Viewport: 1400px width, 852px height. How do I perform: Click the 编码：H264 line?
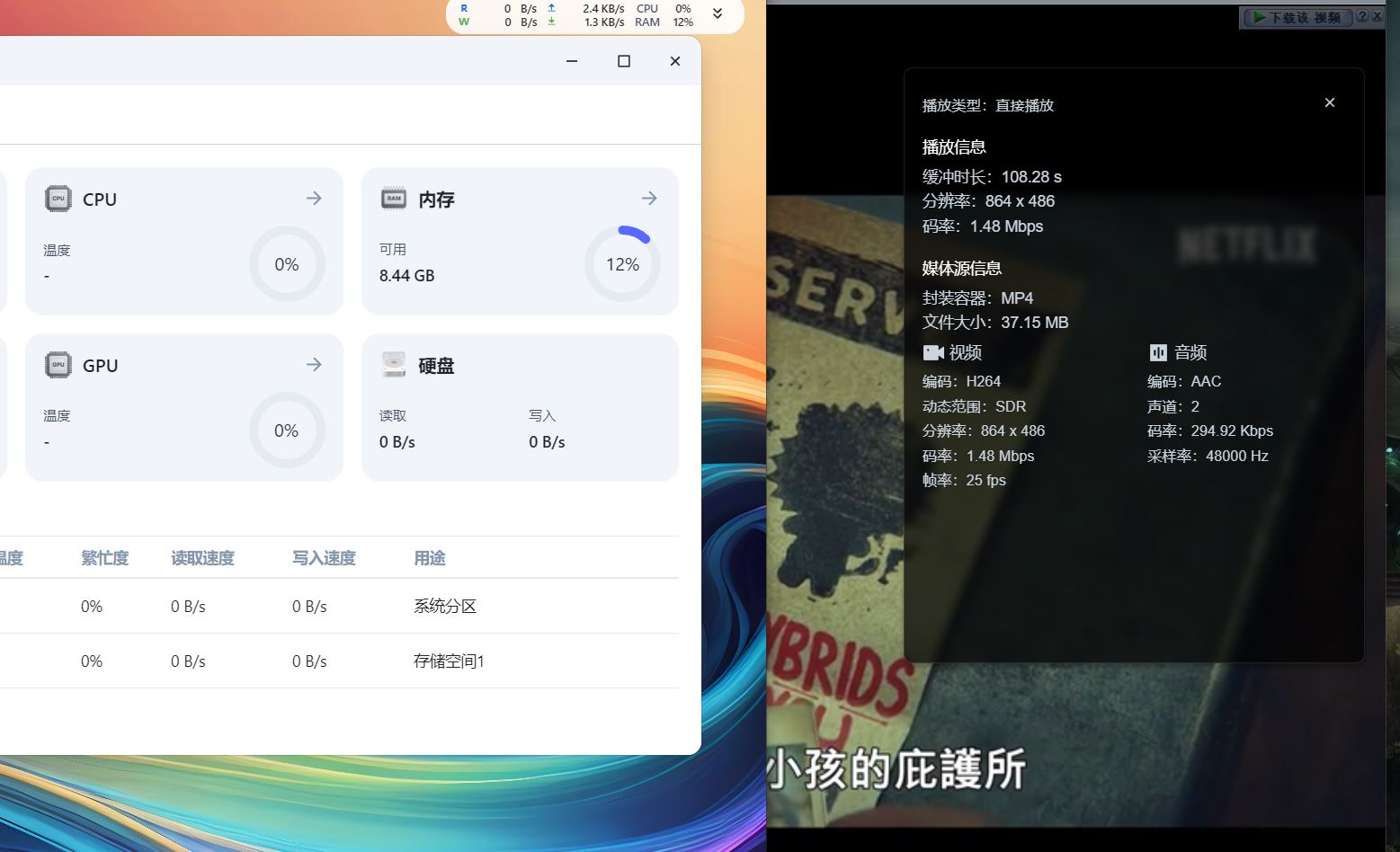click(962, 382)
